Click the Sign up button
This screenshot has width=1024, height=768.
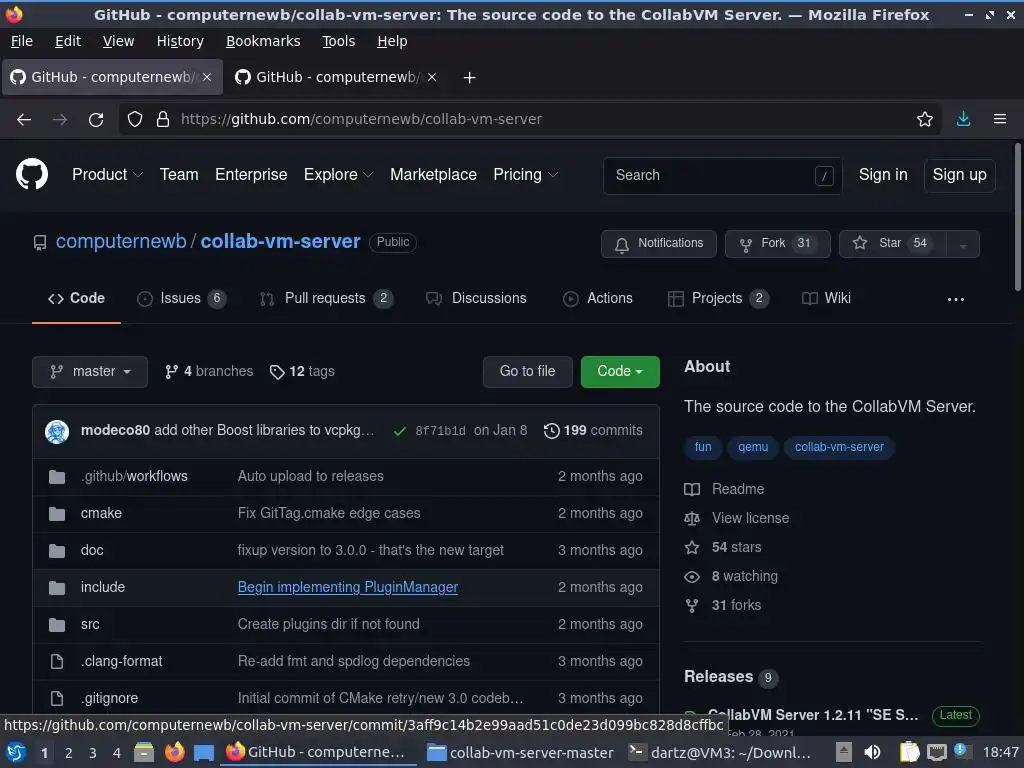pos(959,175)
